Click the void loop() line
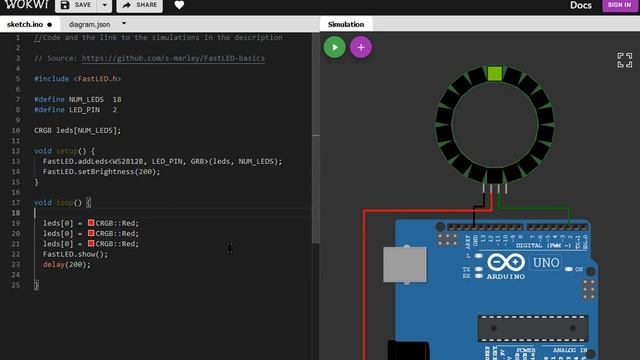 pos(62,202)
